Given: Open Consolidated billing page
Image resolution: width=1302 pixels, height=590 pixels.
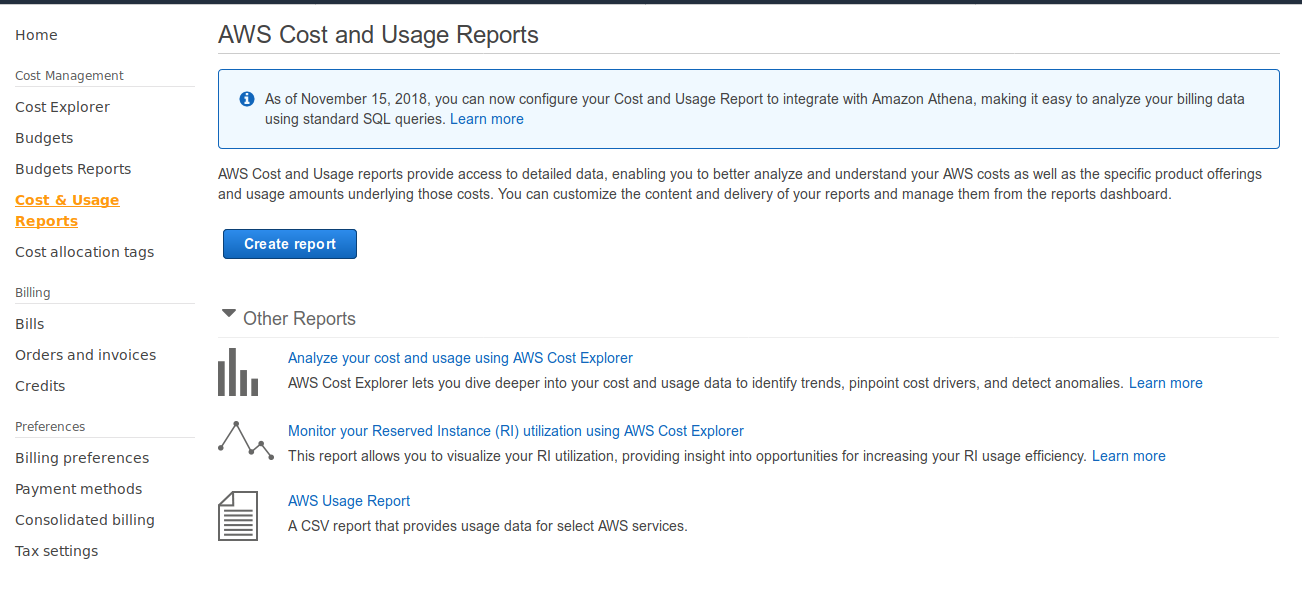Looking at the screenshot, I should 85,520.
